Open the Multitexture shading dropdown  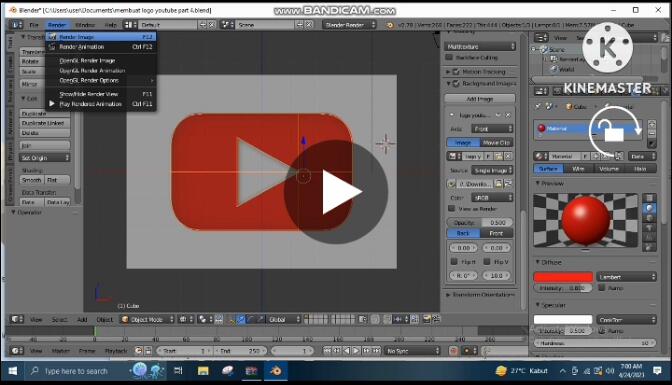click(x=480, y=46)
